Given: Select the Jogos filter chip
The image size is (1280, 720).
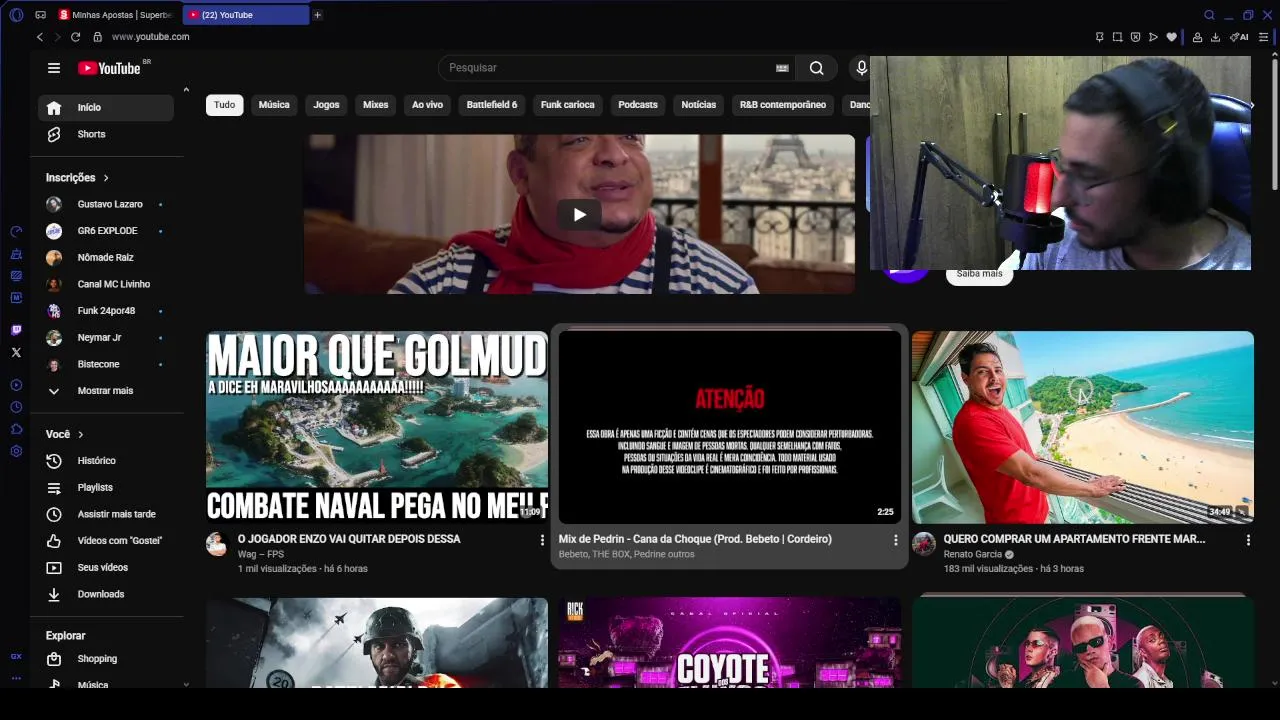Looking at the screenshot, I should [326, 105].
